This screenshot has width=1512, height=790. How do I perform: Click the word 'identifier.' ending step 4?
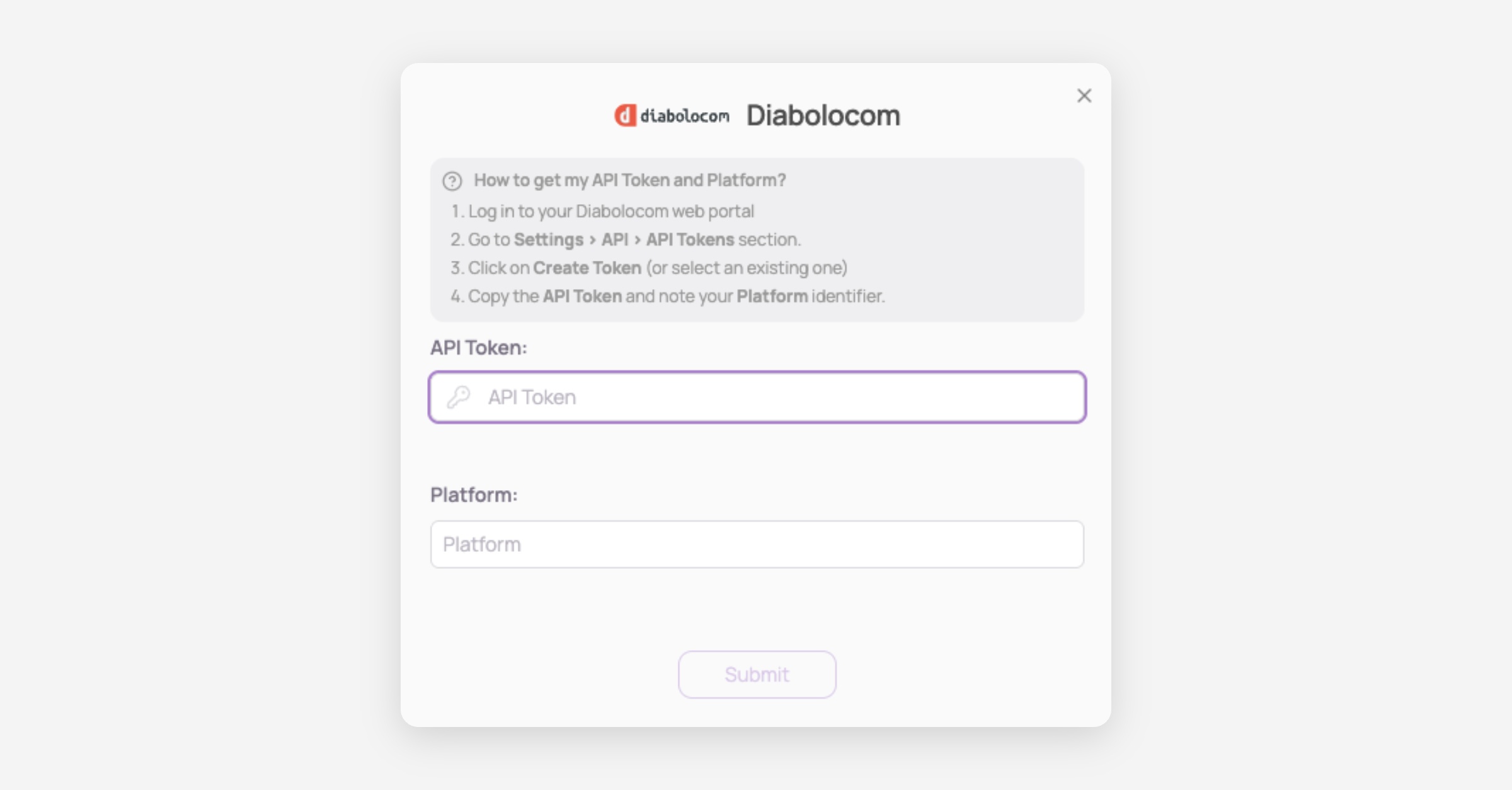pos(848,296)
